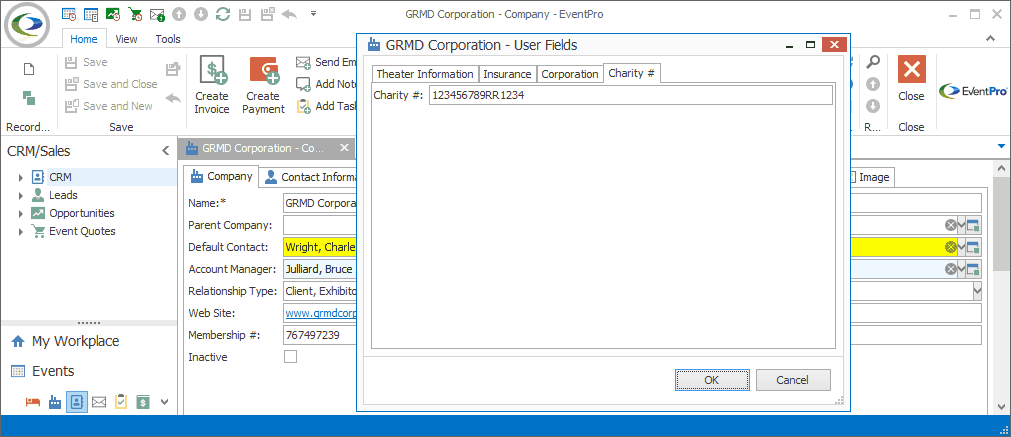Open Parent Company record lookup window icon
The image size is (1011, 437).
[974, 225]
